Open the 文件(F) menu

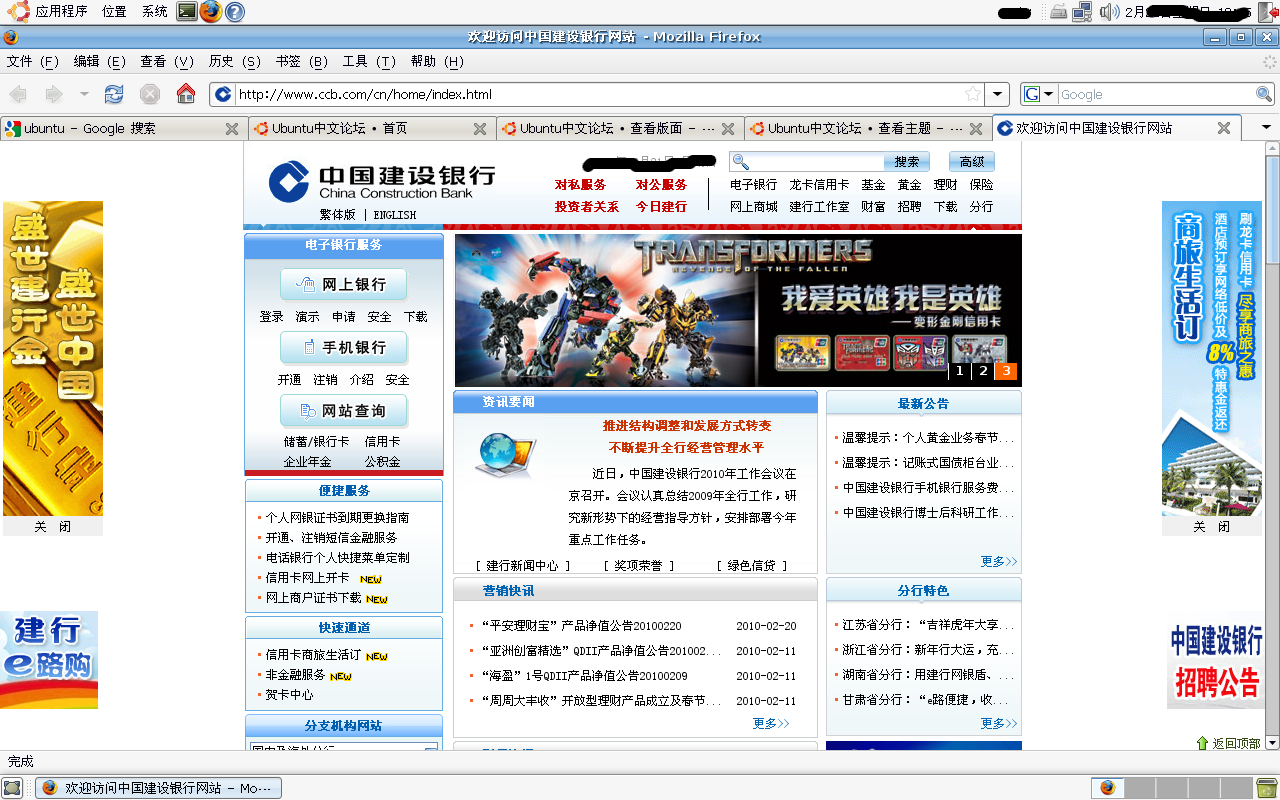pyautogui.click(x=33, y=62)
